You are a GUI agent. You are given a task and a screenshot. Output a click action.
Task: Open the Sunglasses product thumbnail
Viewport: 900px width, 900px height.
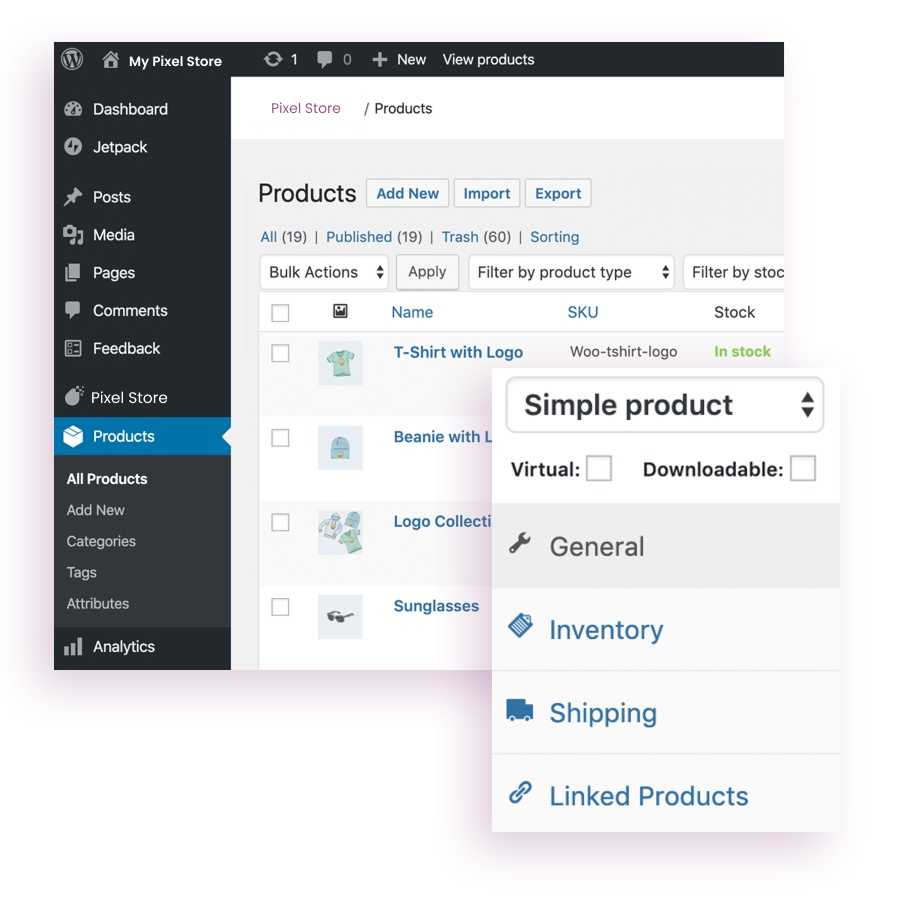tap(340, 617)
